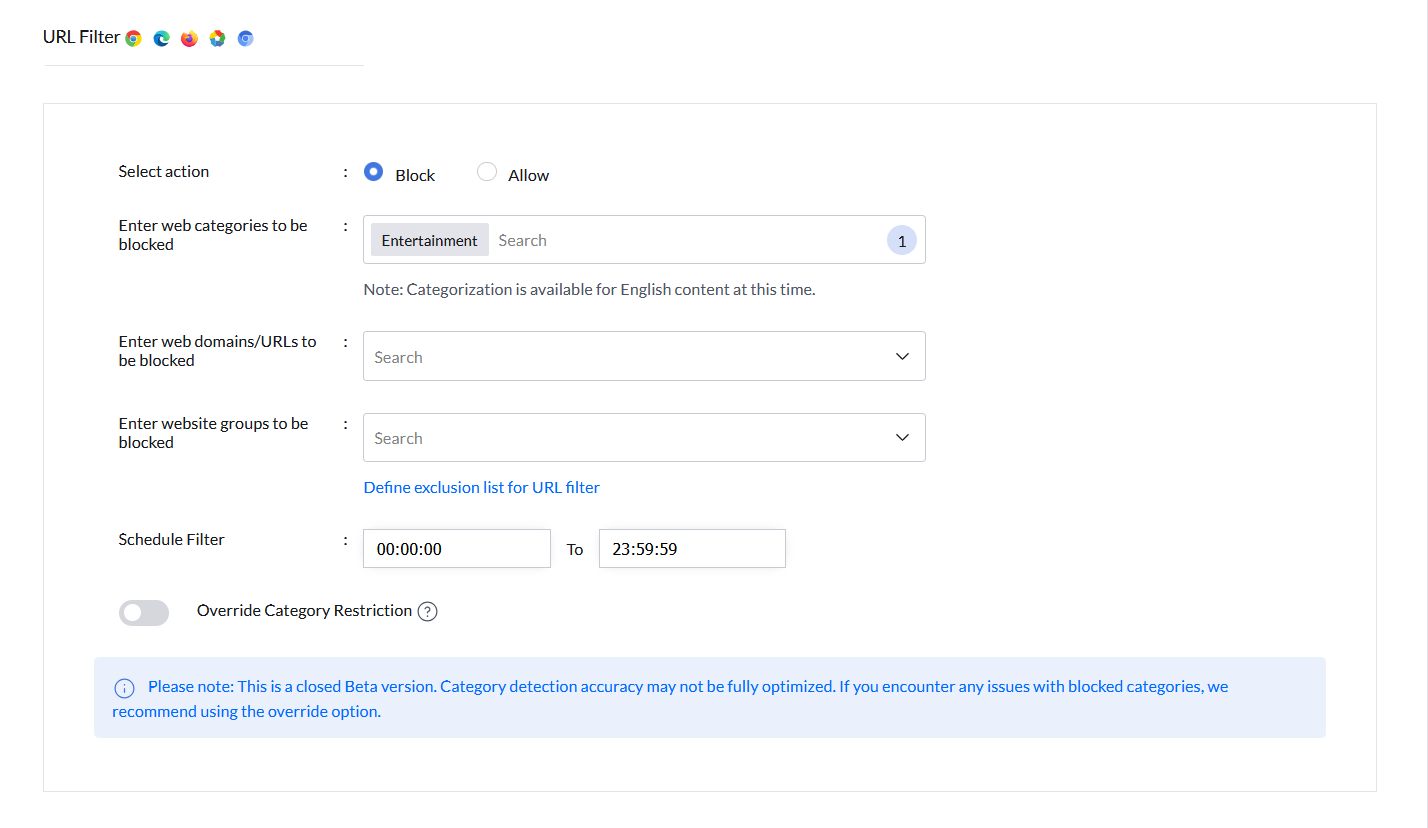This screenshot has width=1428, height=828.
Task: Click the Entertainment category tag
Action: tap(430, 241)
